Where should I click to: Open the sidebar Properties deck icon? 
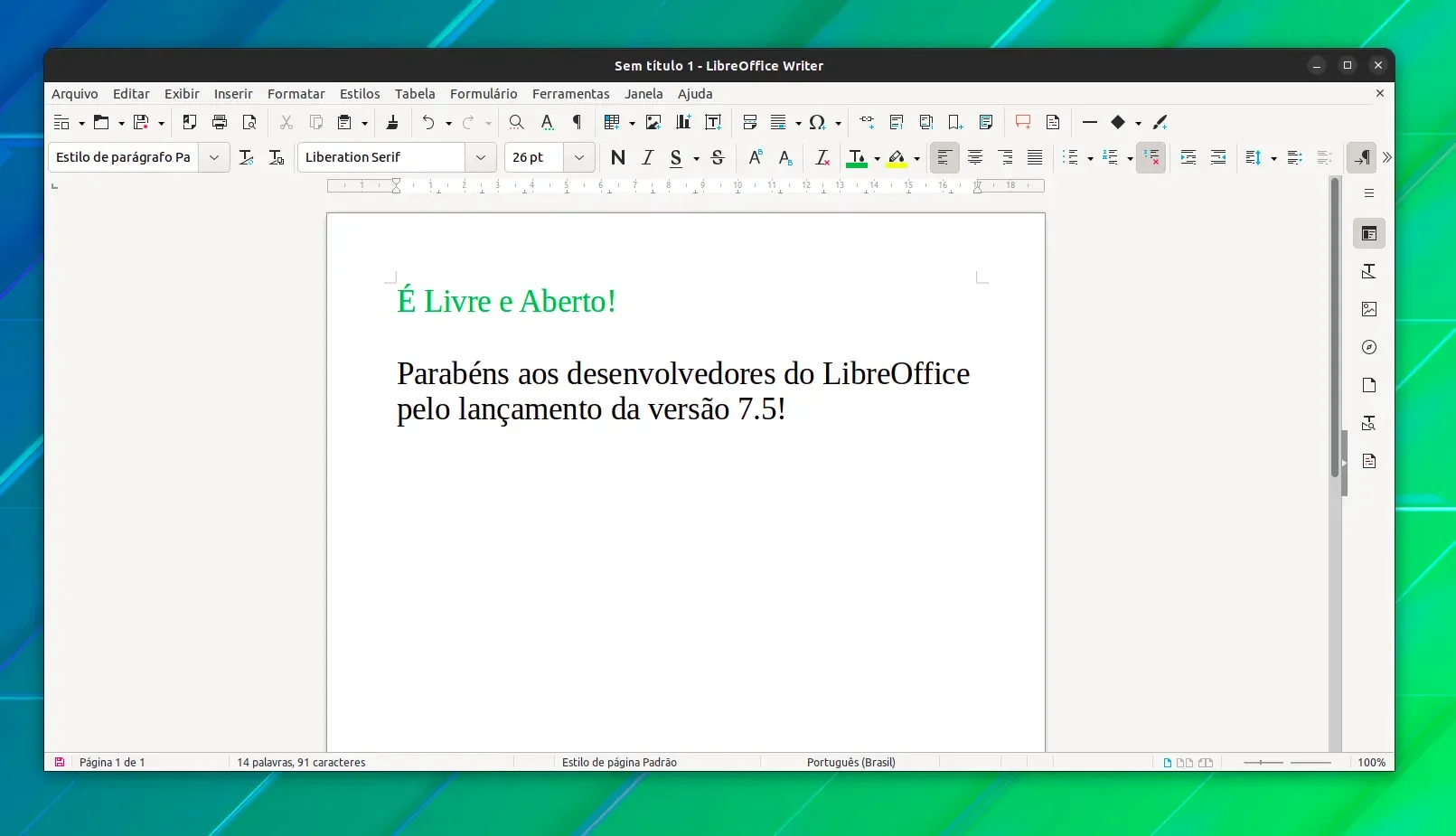click(1369, 233)
